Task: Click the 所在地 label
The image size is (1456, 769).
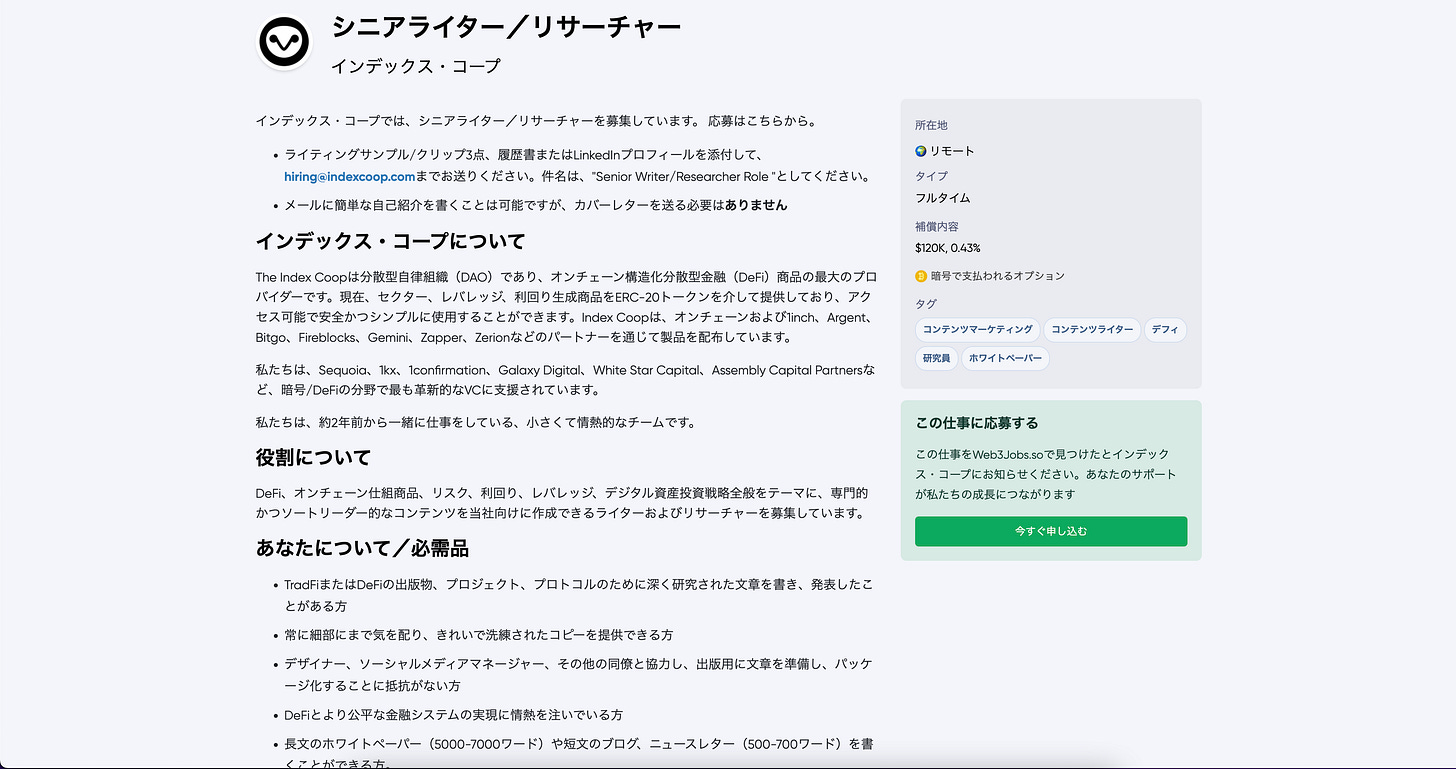Action: (931, 125)
